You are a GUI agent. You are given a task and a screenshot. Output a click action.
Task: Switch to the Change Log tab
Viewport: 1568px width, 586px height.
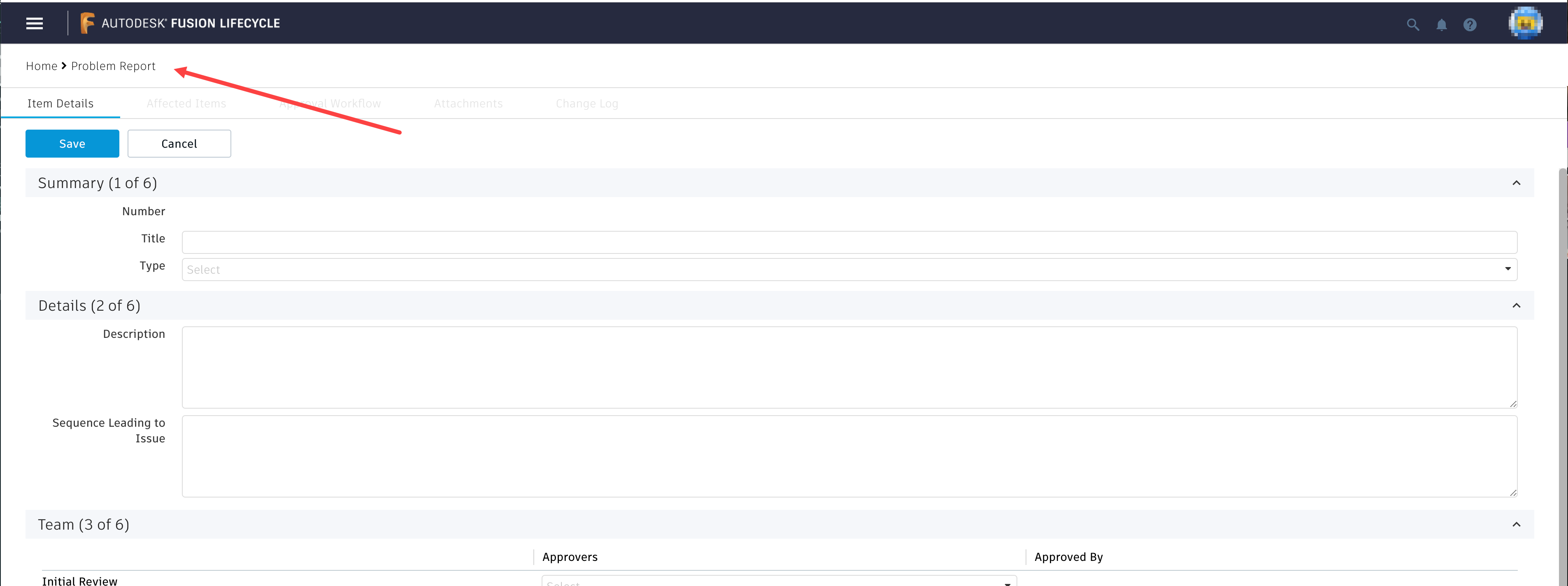(x=586, y=103)
